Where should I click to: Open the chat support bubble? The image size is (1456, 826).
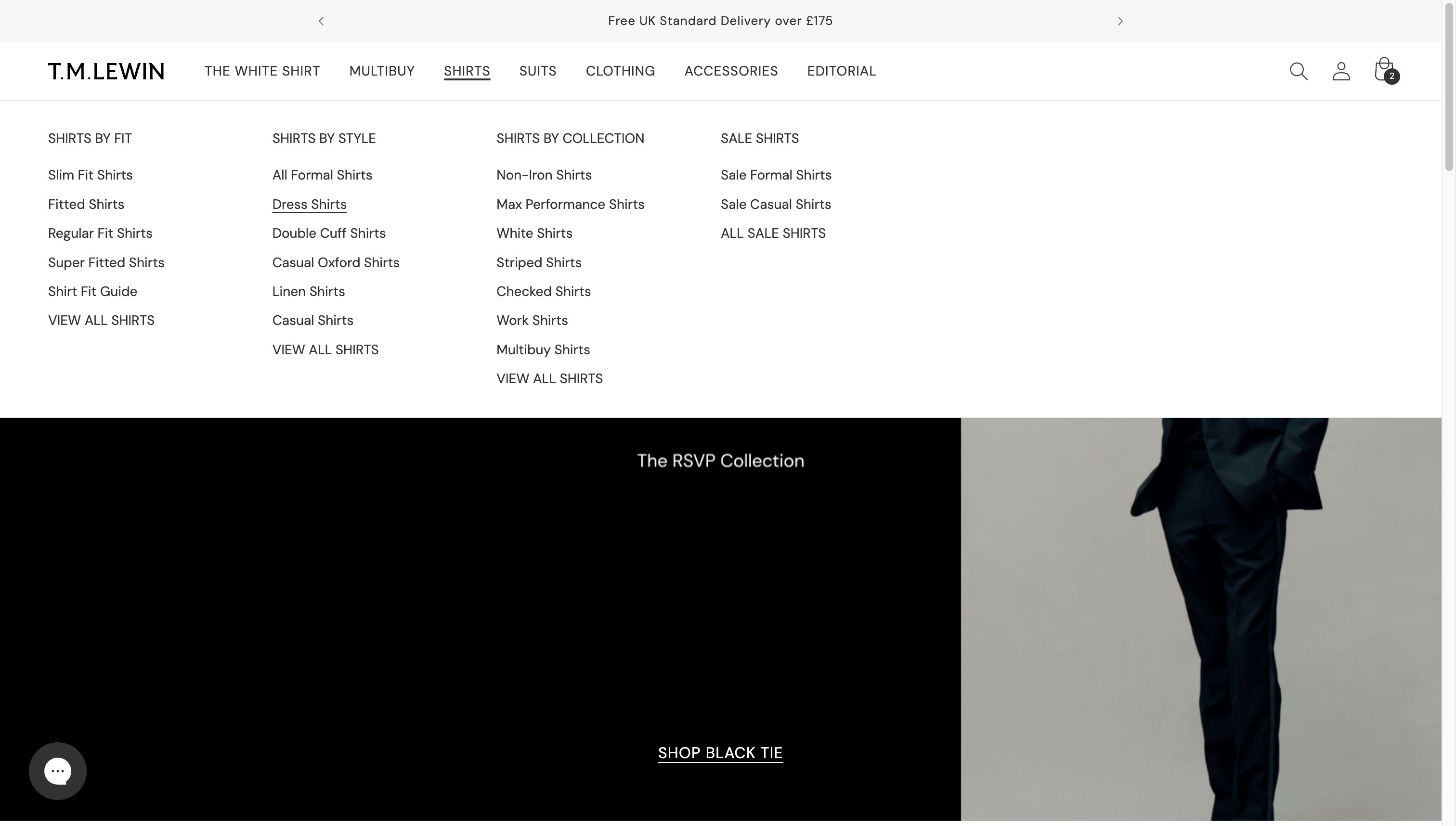[x=57, y=770]
